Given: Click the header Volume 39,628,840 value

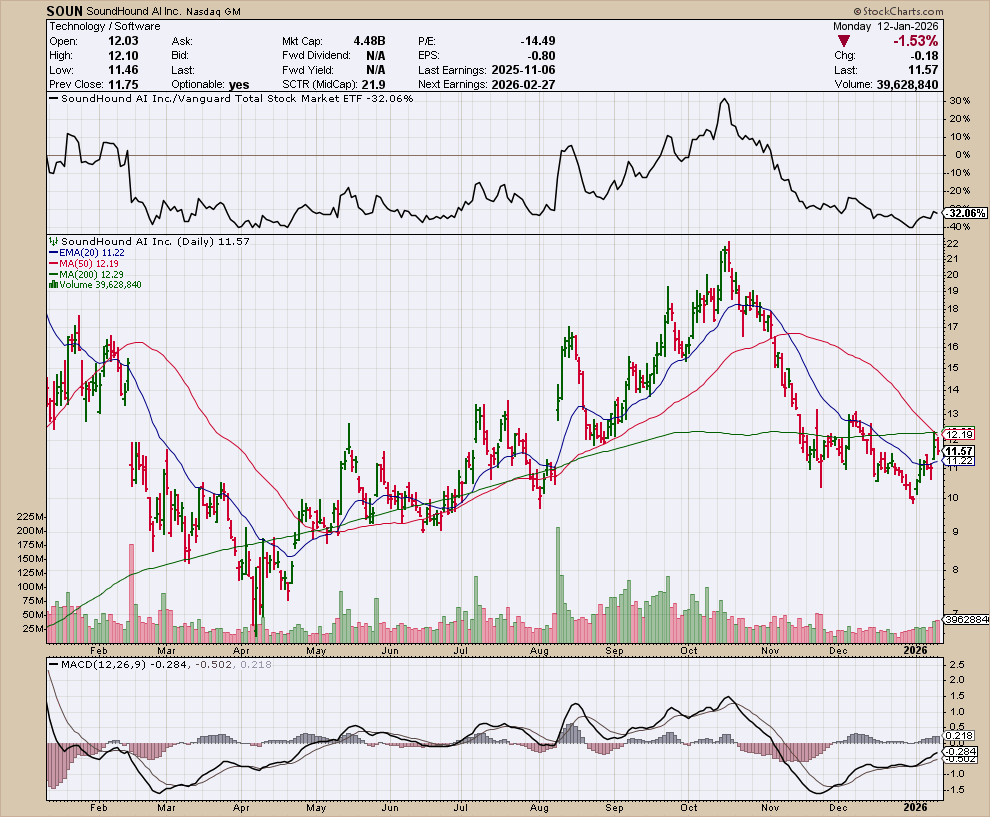Looking at the screenshot, I should (x=907, y=85).
